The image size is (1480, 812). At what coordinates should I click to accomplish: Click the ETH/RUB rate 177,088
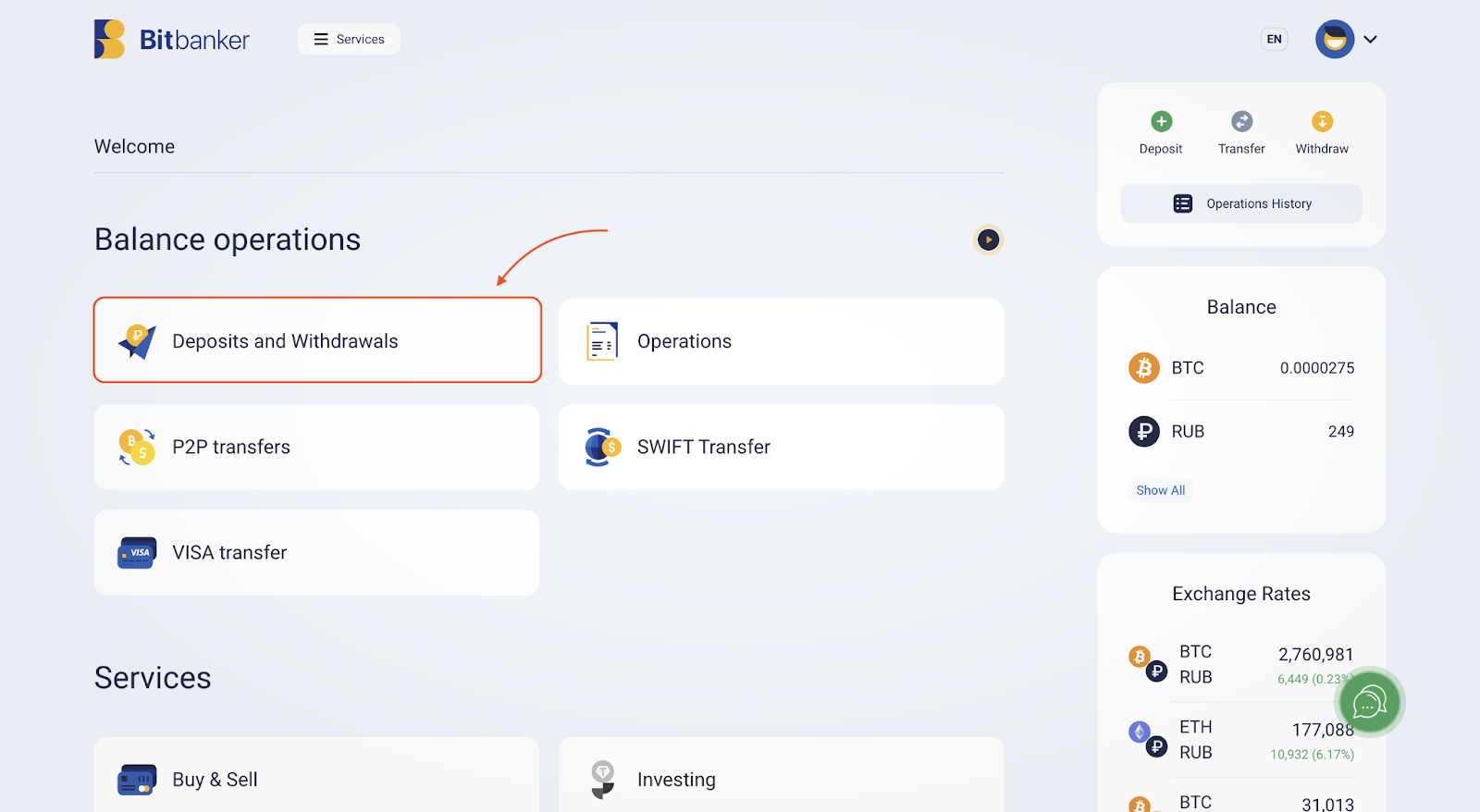(1323, 730)
